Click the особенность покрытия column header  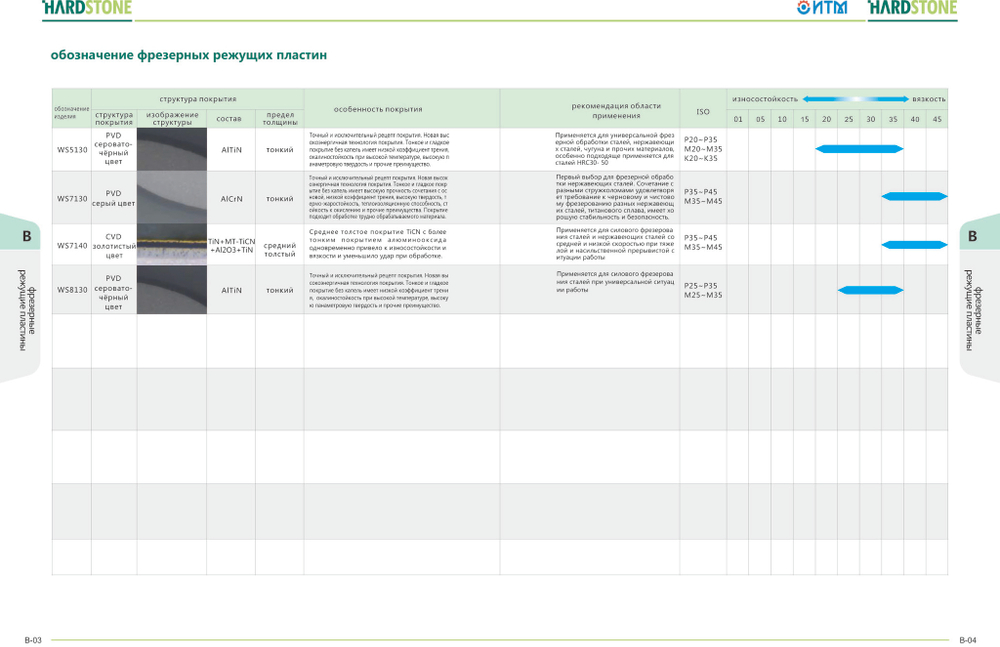click(378, 109)
